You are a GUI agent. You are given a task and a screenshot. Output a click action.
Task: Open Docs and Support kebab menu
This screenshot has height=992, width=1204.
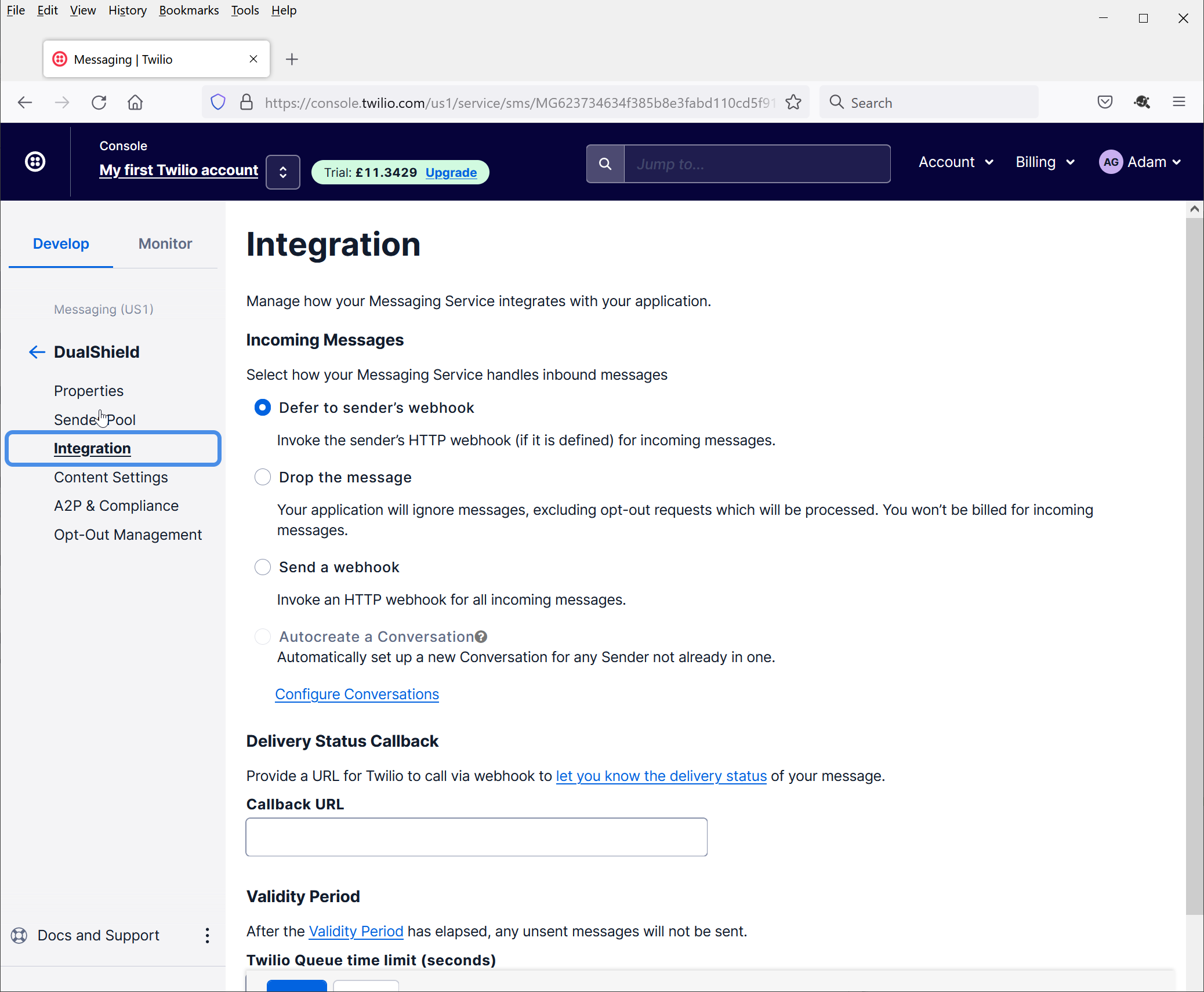tap(207, 935)
